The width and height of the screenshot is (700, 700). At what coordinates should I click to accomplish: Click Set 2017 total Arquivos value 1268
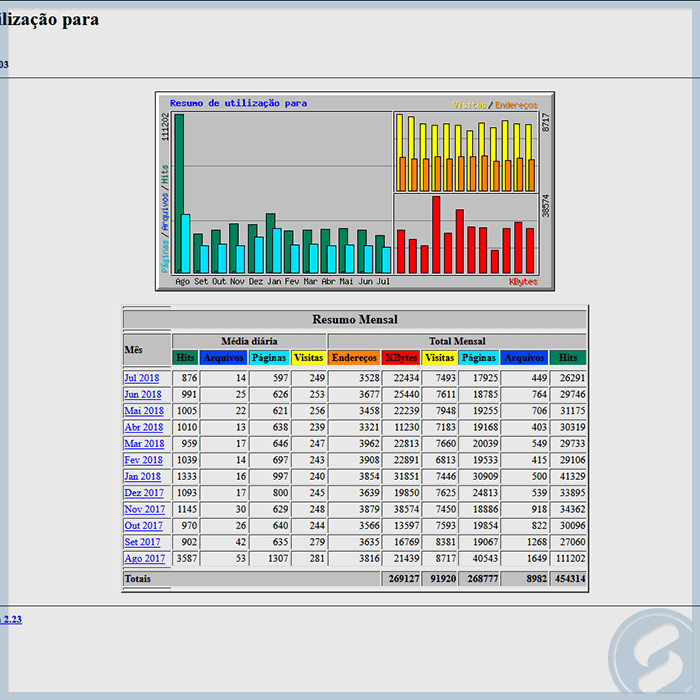coord(536,542)
